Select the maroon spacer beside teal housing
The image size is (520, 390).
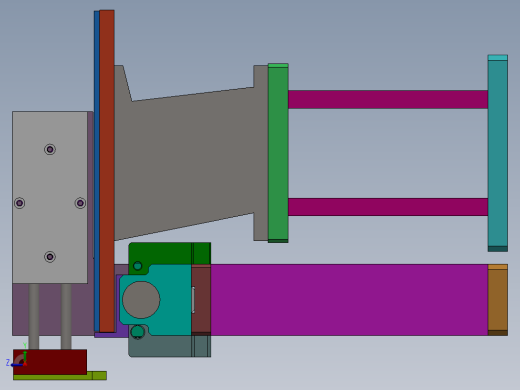(x=201, y=300)
